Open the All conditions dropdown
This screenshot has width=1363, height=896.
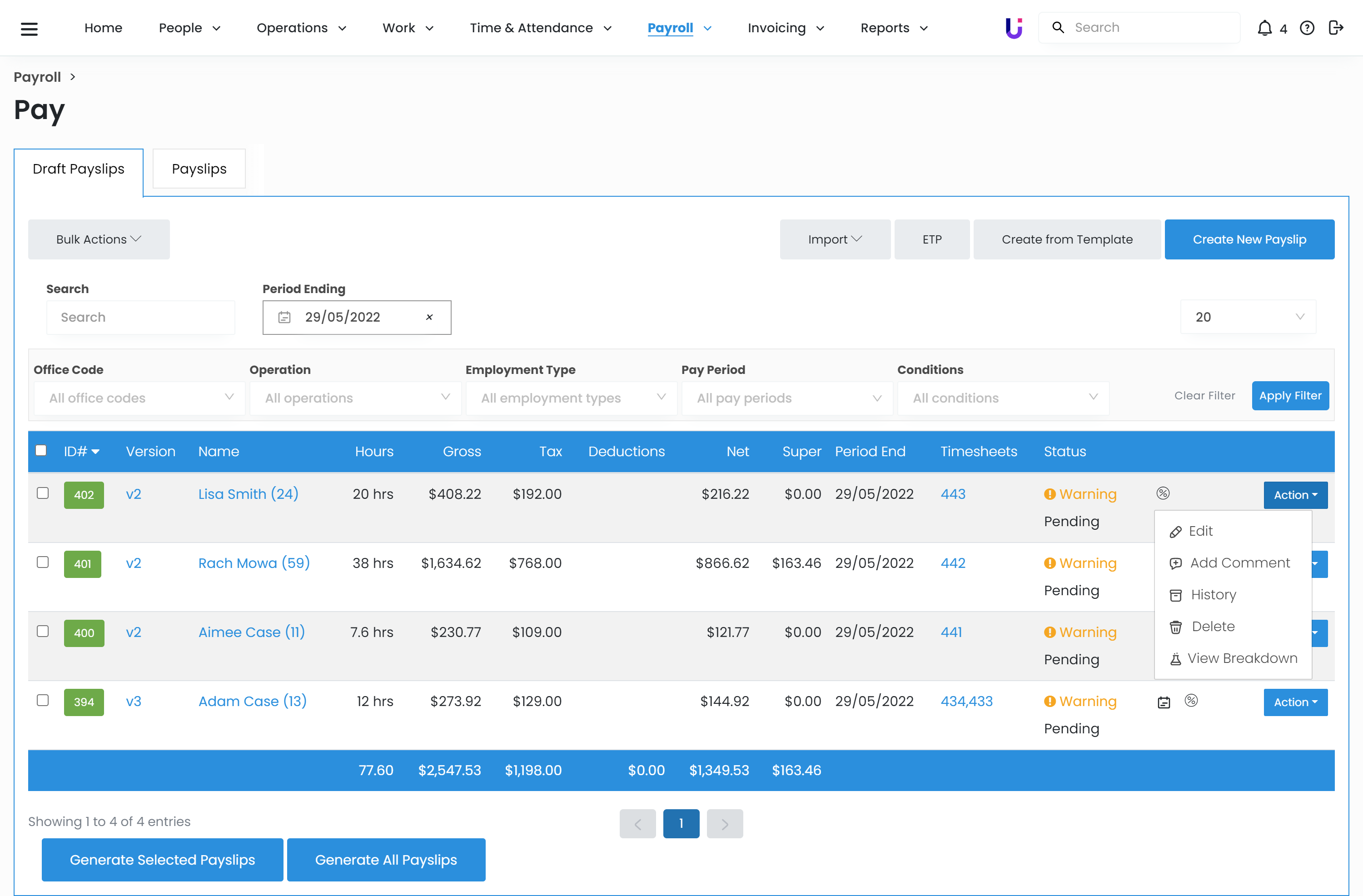(x=1003, y=398)
